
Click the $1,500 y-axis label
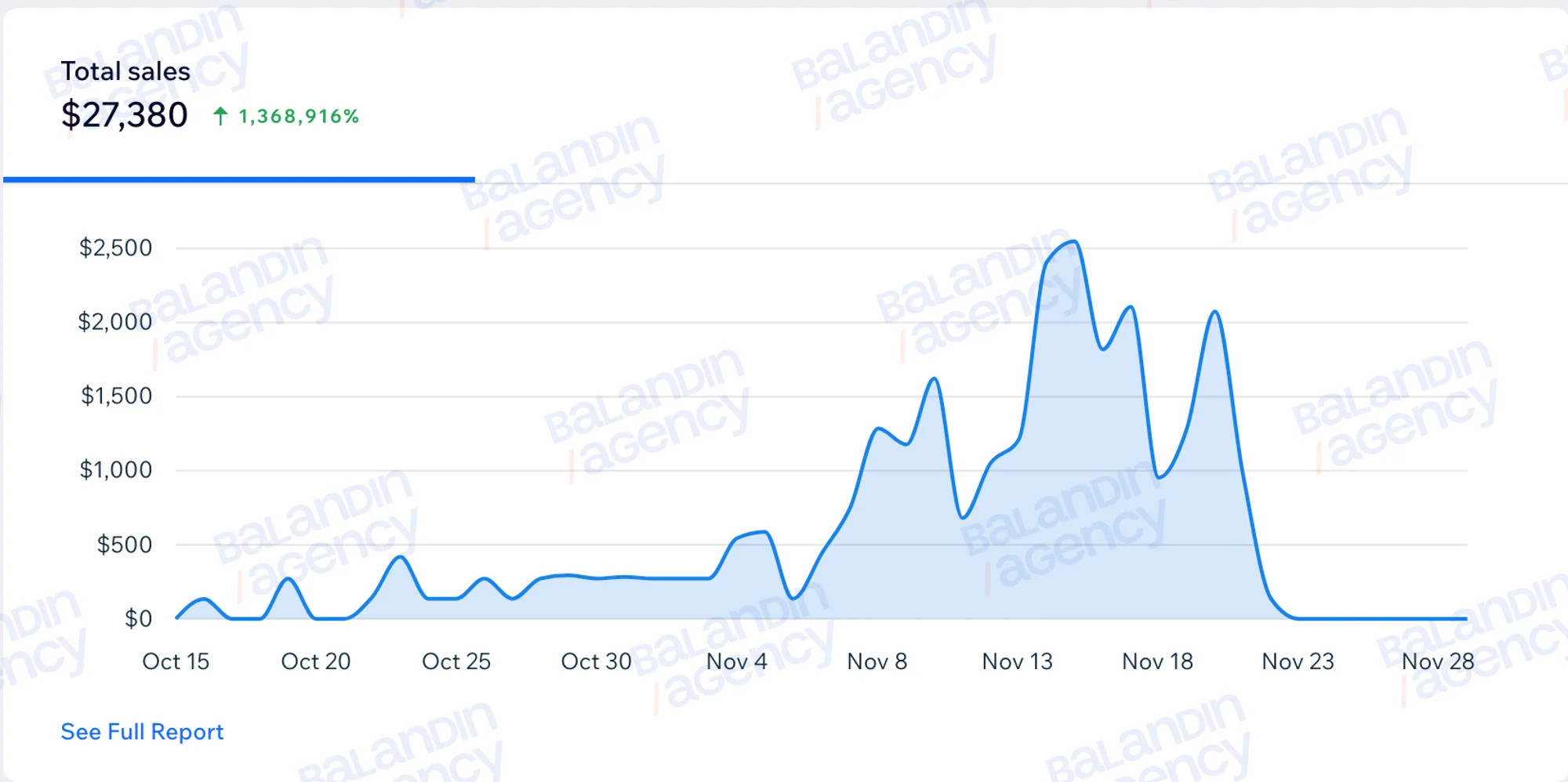117,395
